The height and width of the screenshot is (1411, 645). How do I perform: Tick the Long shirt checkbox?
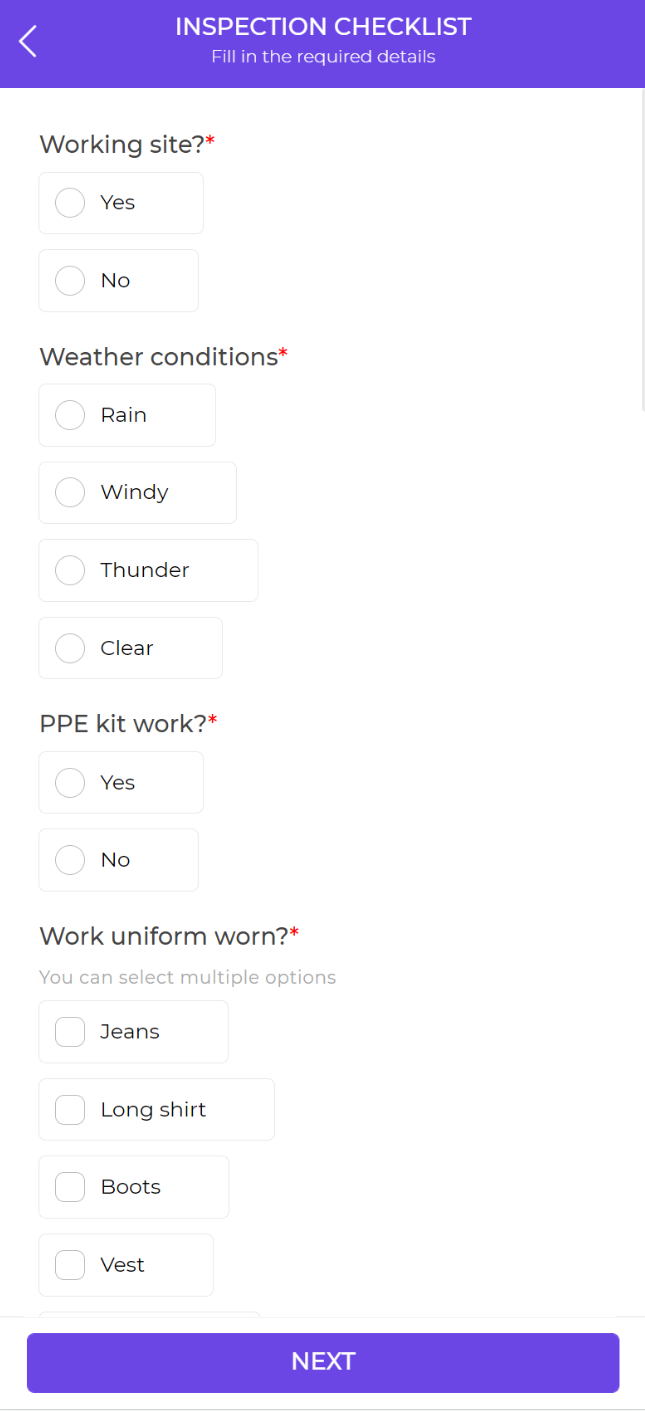(x=70, y=1110)
